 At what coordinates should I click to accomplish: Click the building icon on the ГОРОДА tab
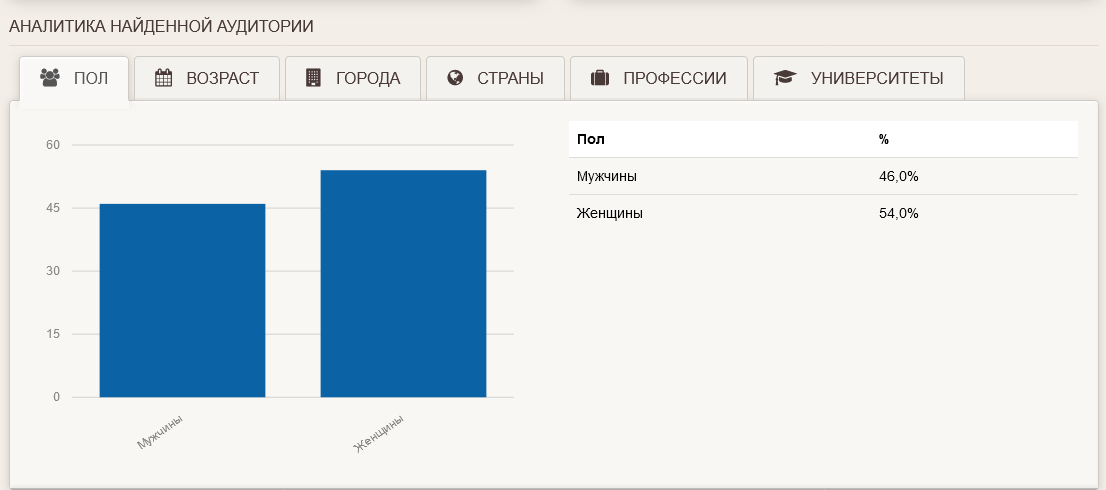tap(313, 78)
